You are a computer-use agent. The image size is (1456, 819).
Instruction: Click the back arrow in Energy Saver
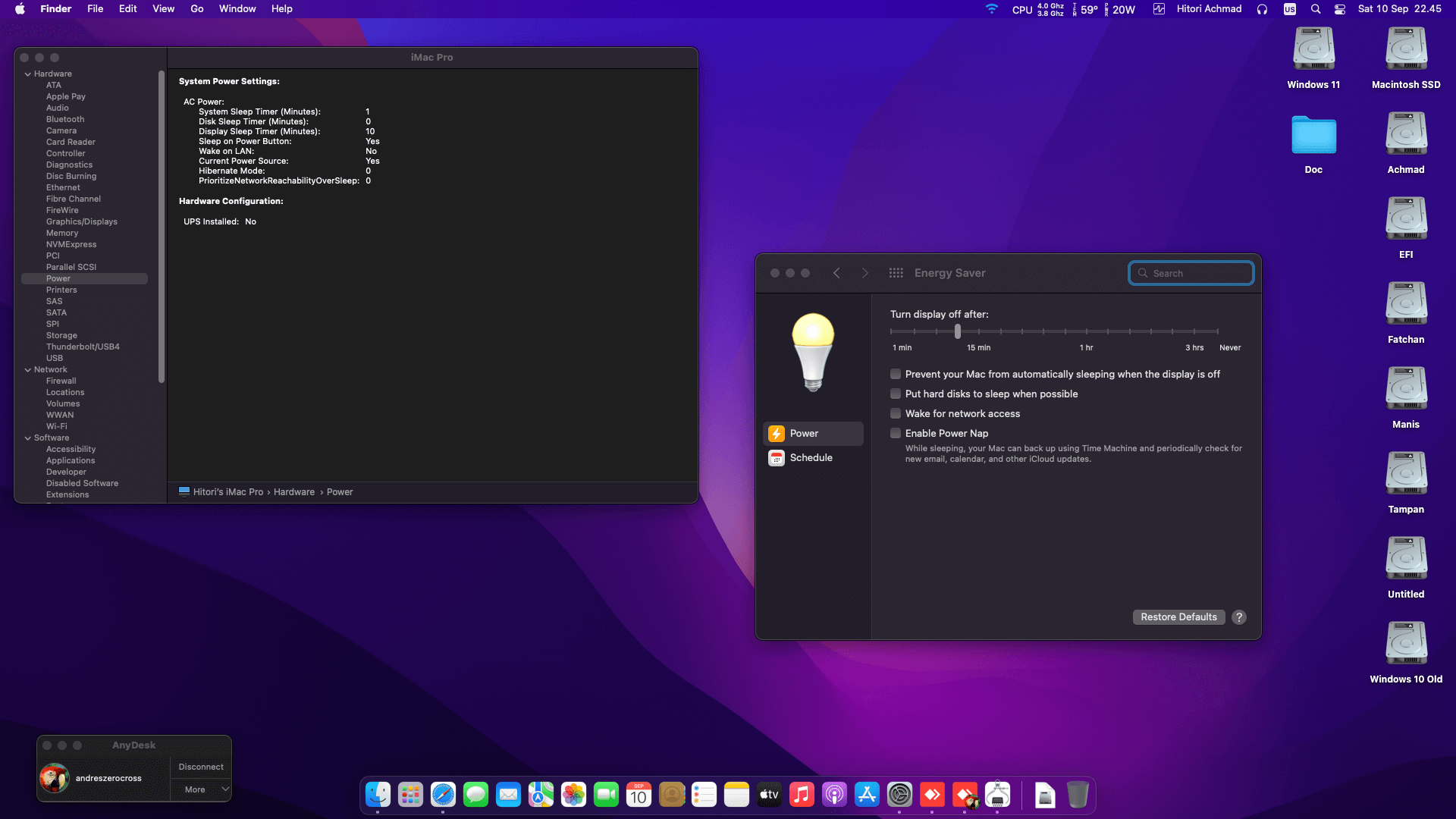point(836,273)
